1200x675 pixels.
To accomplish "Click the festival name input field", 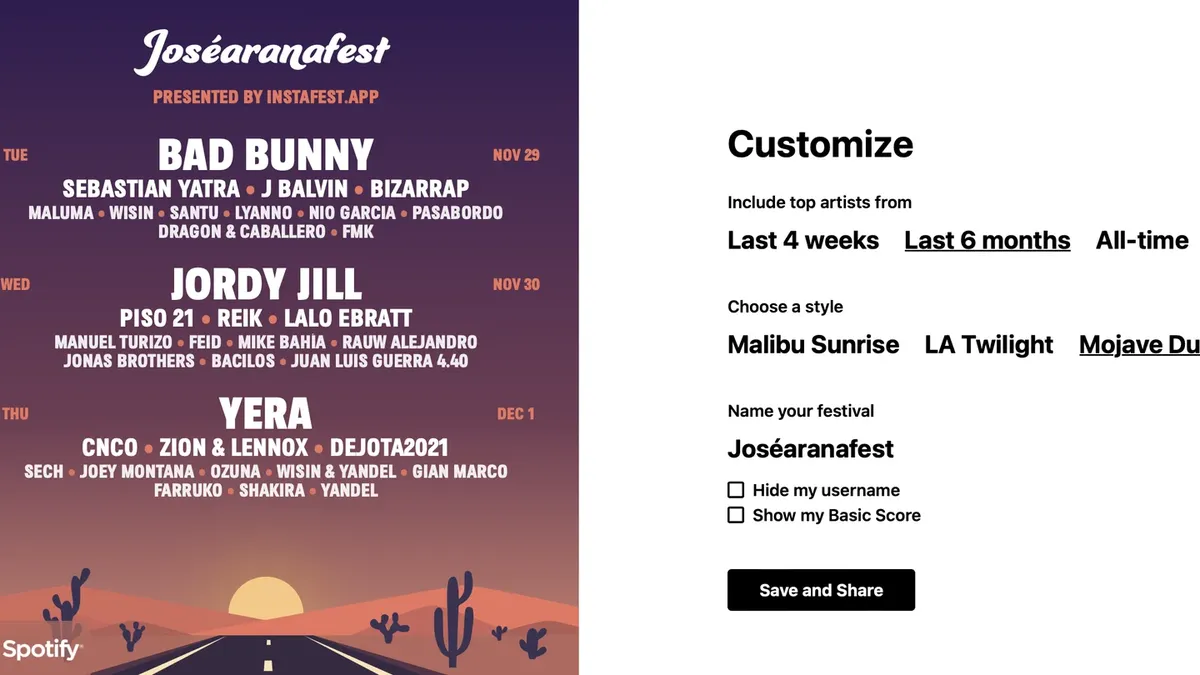I will click(811, 449).
